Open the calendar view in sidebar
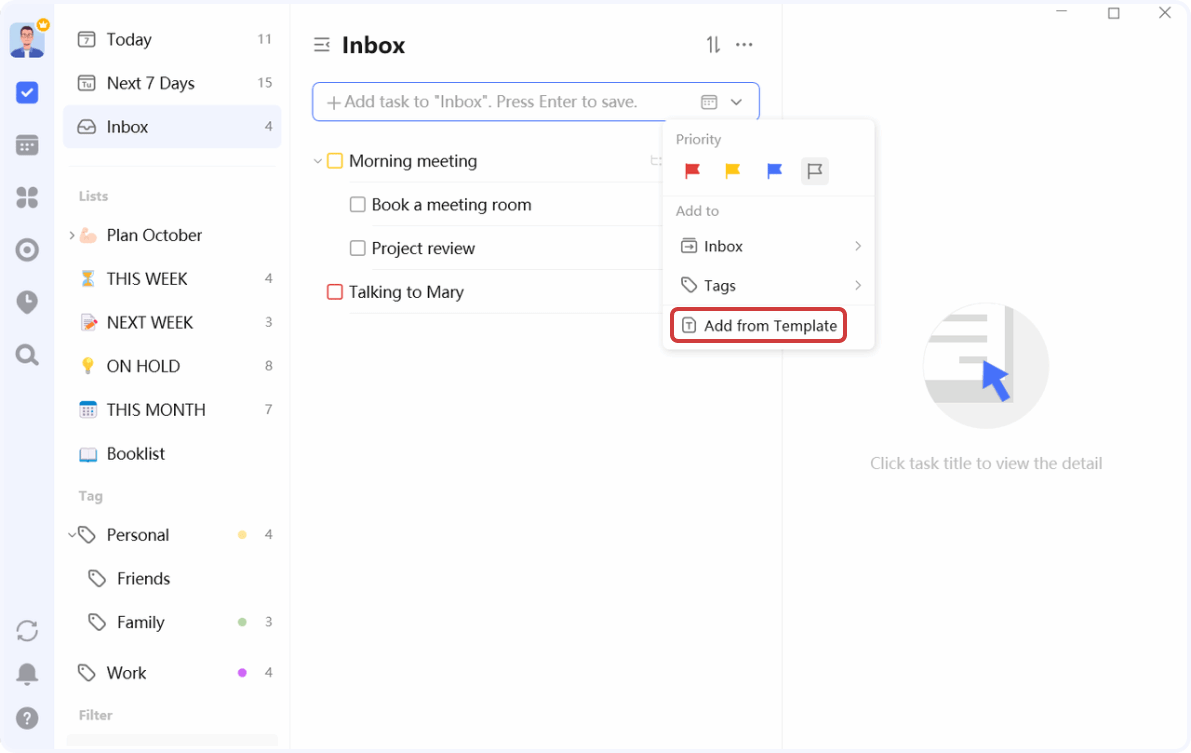The image size is (1191, 753). [27, 145]
